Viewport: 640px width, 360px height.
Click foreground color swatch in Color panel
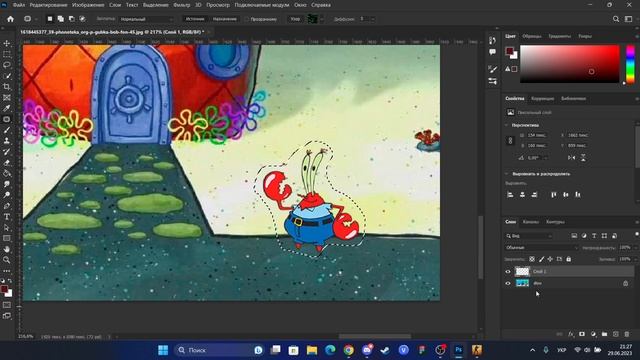(509, 51)
